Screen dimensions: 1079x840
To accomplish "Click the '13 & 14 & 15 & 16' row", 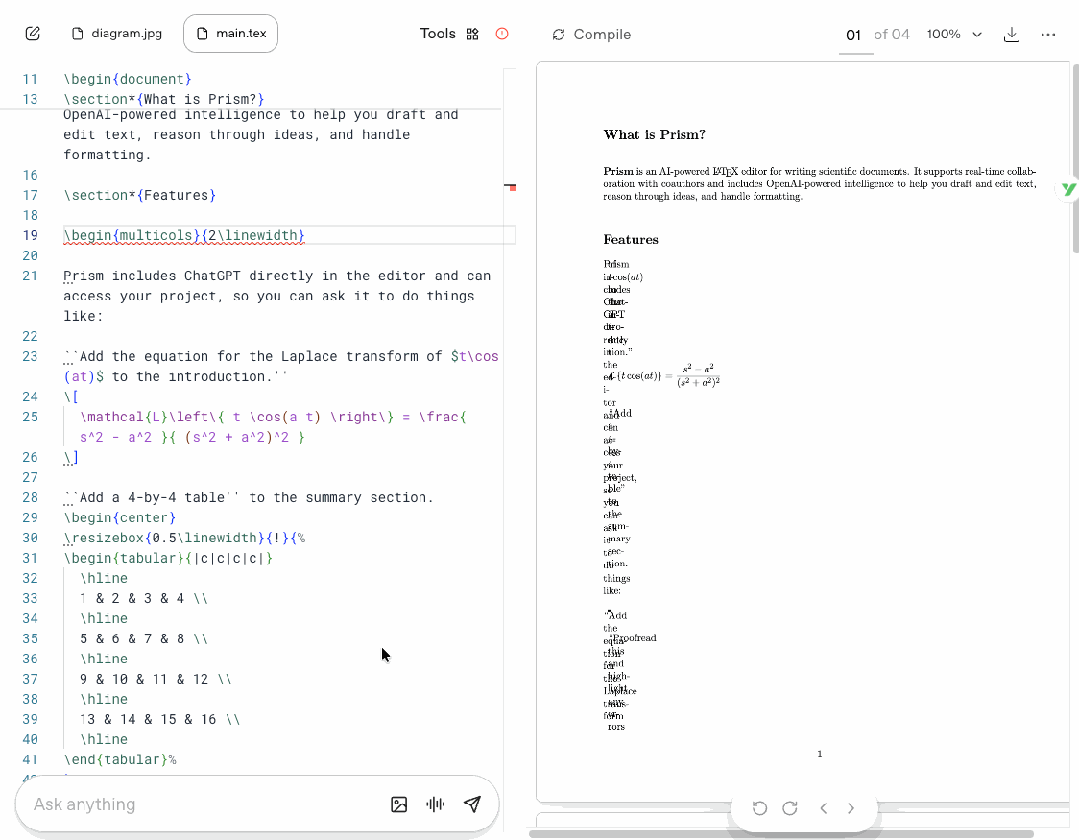I will pos(160,719).
